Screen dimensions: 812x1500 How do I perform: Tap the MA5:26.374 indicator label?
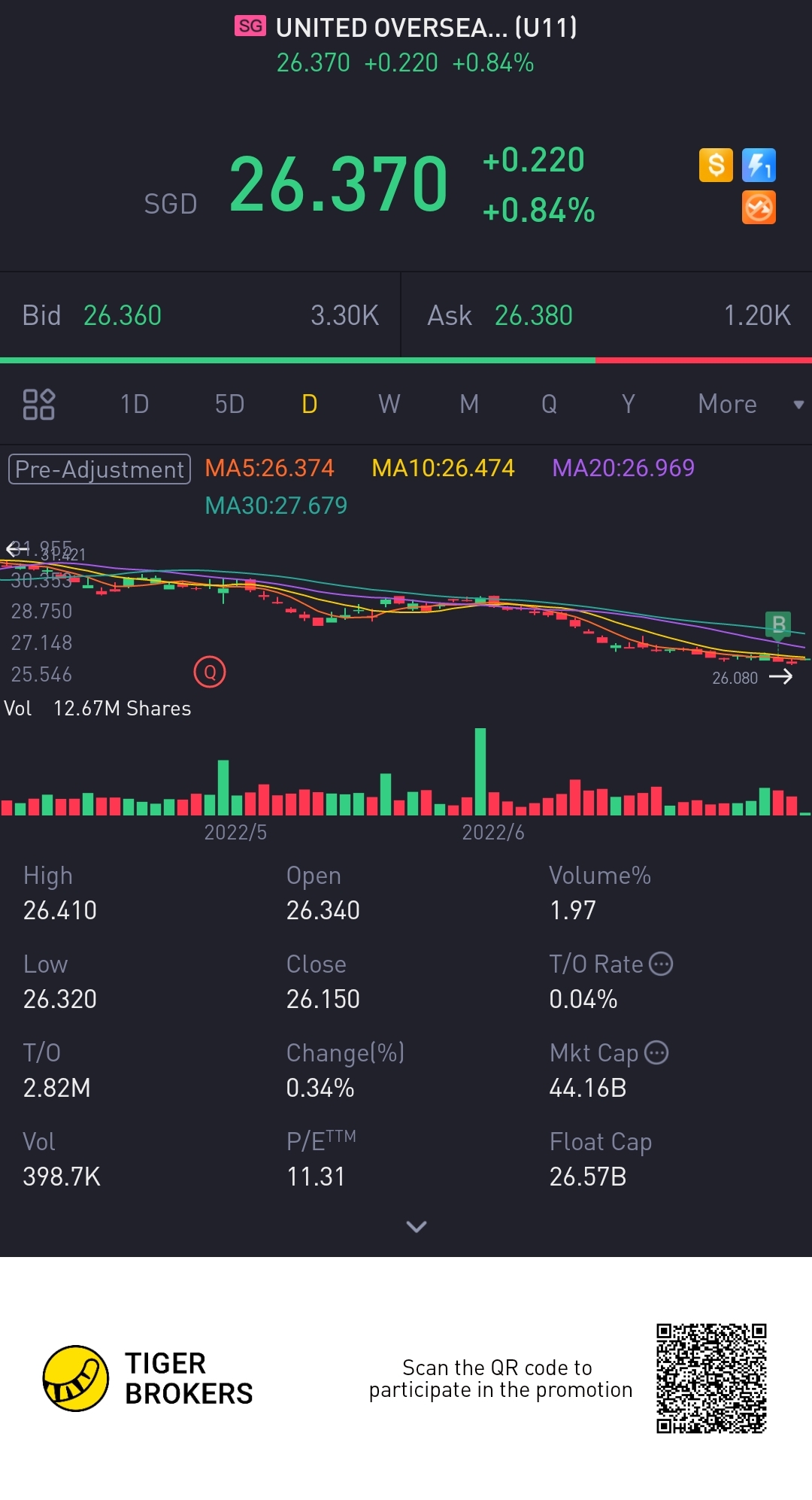[x=269, y=468]
